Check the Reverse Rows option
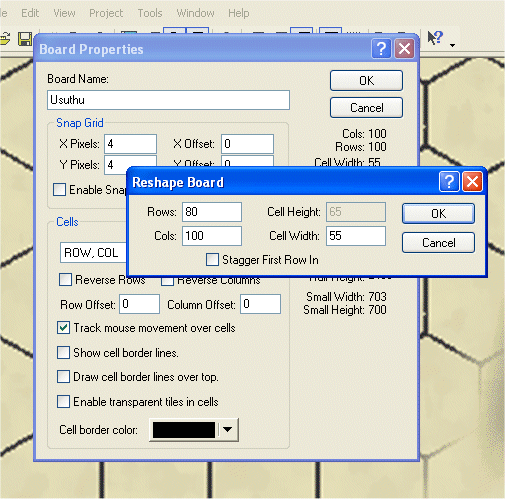This screenshot has width=505, height=499. coord(65,279)
